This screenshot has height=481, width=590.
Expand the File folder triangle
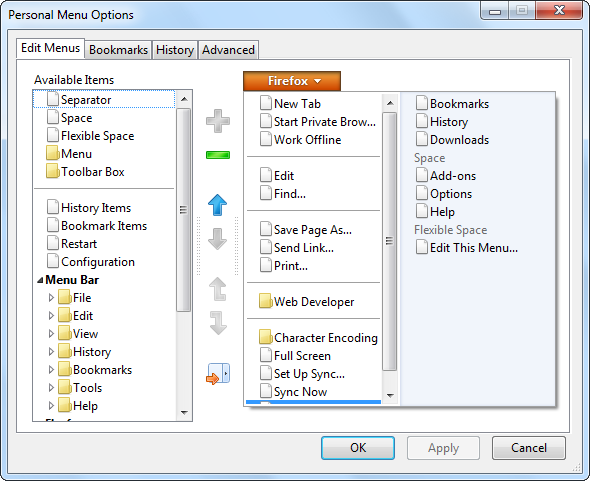[52, 298]
